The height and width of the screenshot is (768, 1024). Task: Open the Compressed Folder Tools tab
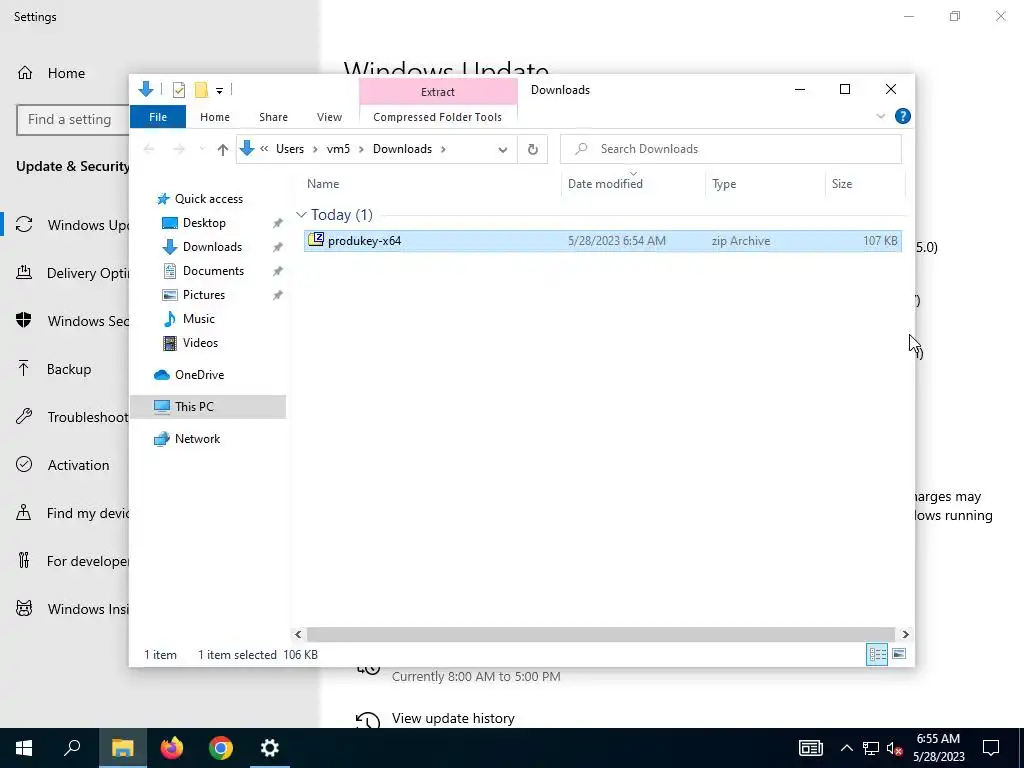[x=438, y=117]
